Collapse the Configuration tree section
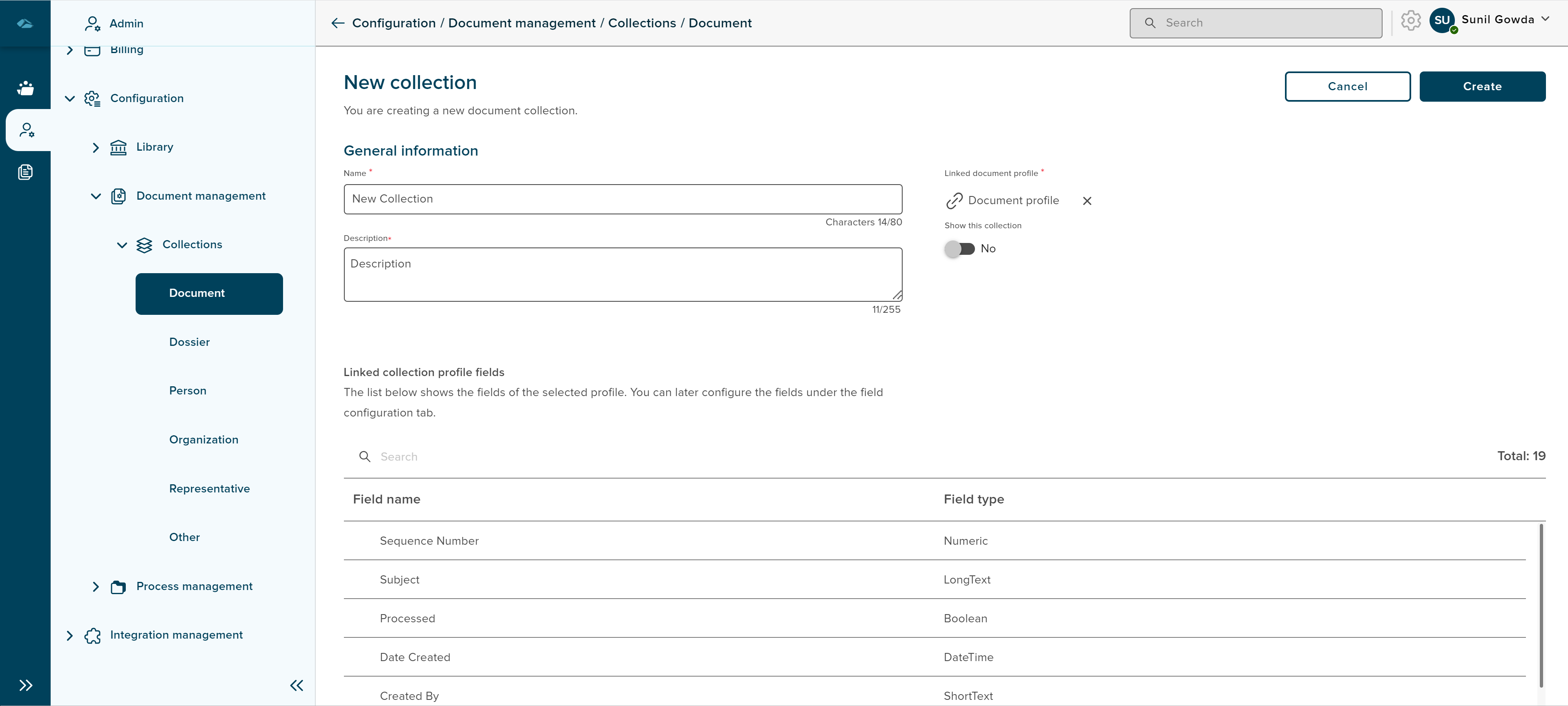Image resolution: width=1568 pixels, height=706 pixels. click(x=70, y=98)
